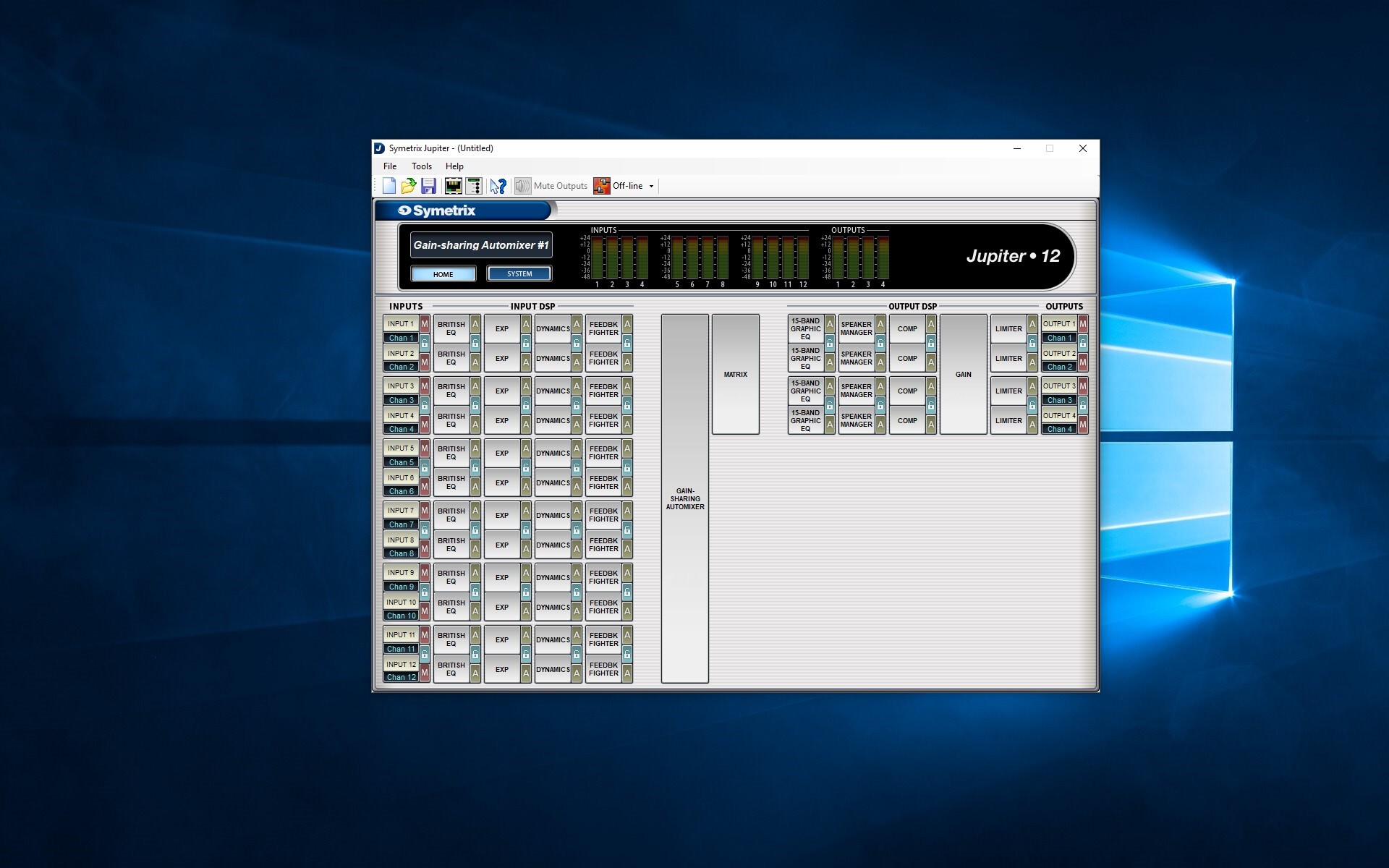This screenshot has height=868, width=1389.
Task: Open the File menu
Action: (x=390, y=166)
